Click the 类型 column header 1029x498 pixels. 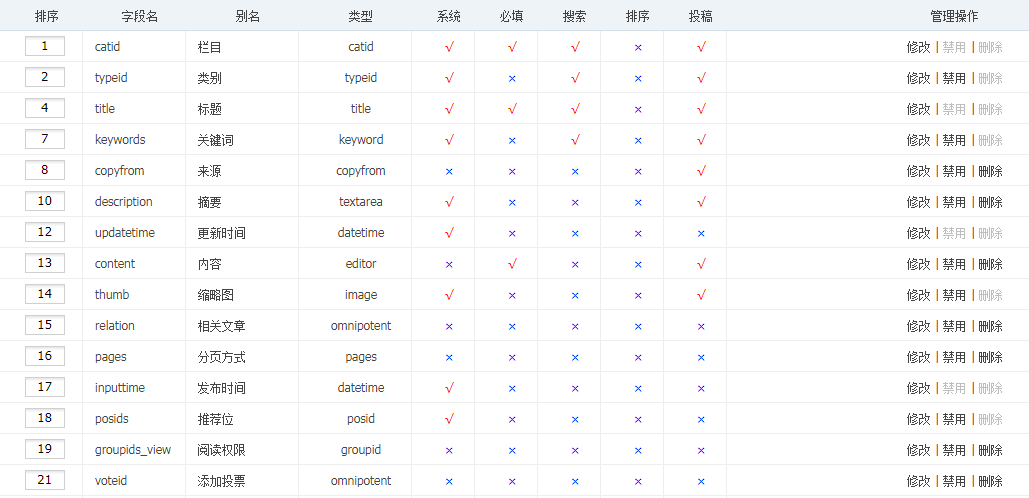coord(361,17)
